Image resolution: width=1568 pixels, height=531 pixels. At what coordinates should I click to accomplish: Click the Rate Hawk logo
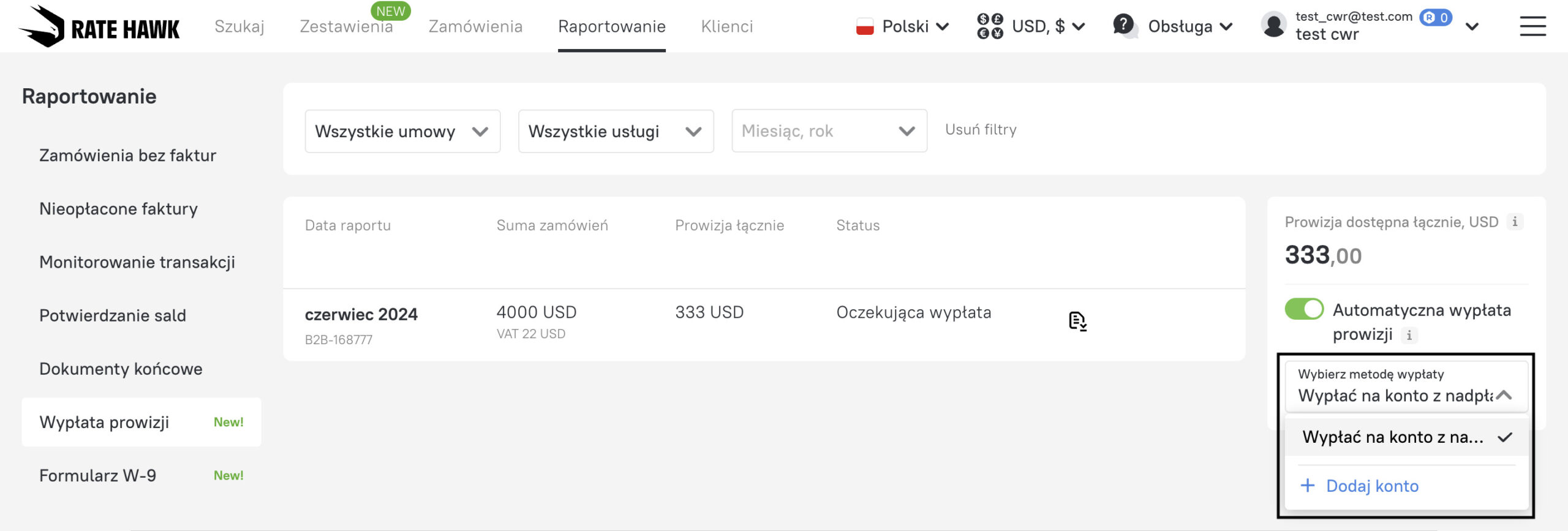(x=99, y=26)
